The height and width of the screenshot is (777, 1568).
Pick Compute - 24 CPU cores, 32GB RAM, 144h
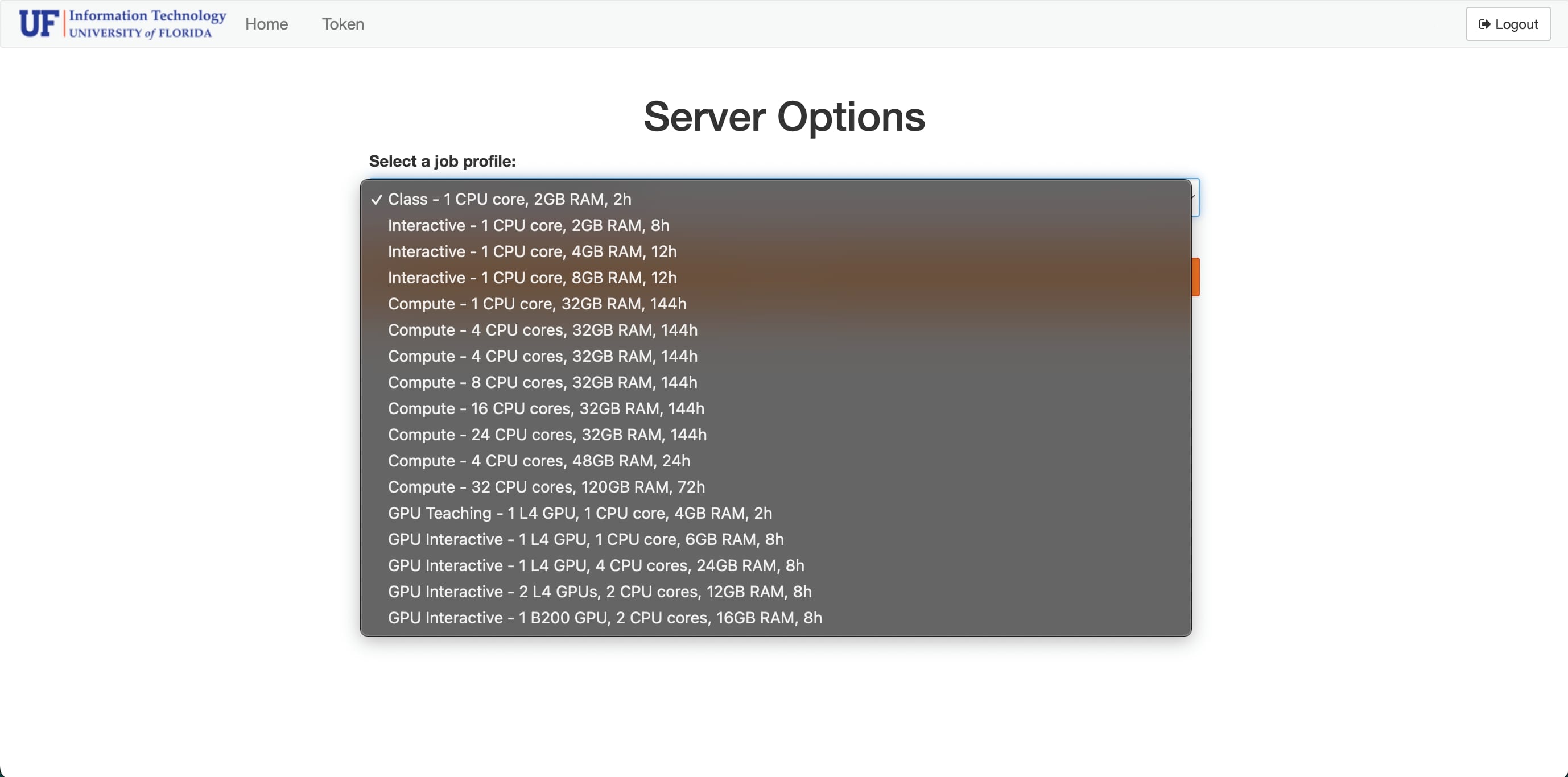point(775,435)
